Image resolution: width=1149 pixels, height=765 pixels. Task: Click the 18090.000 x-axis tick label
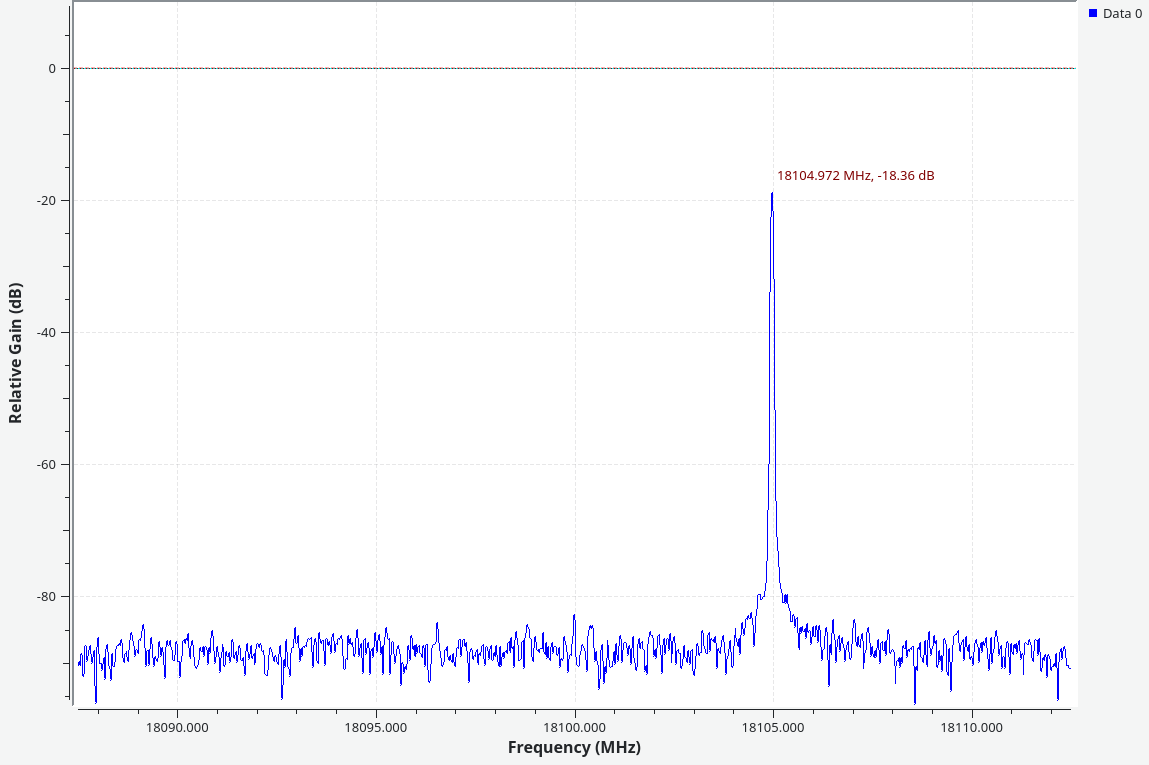pyautogui.click(x=177, y=727)
